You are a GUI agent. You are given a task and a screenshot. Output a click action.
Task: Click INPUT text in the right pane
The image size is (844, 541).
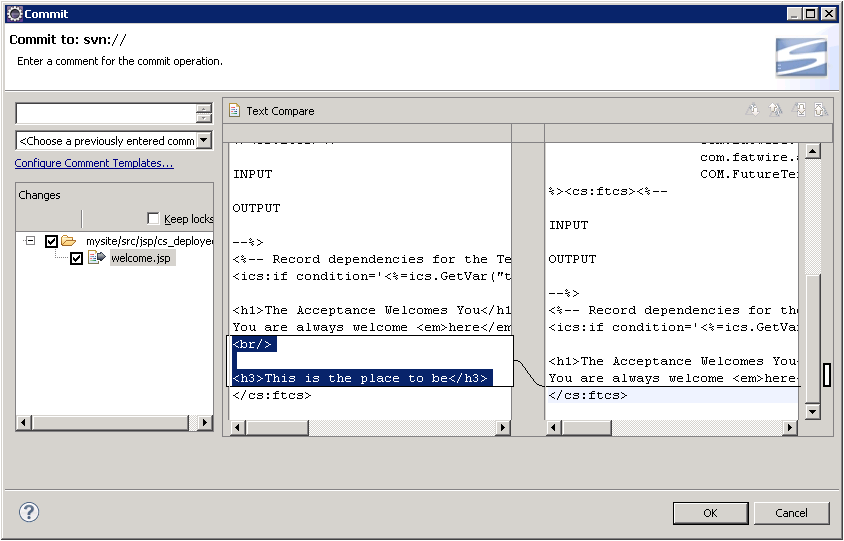(568, 226)
